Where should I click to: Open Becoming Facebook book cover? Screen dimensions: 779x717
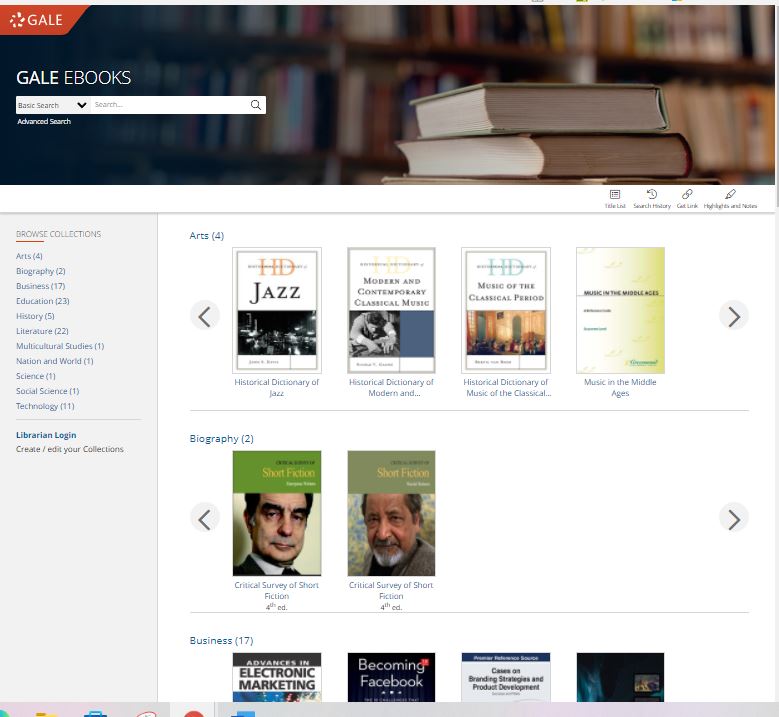[x=391, y=677]
